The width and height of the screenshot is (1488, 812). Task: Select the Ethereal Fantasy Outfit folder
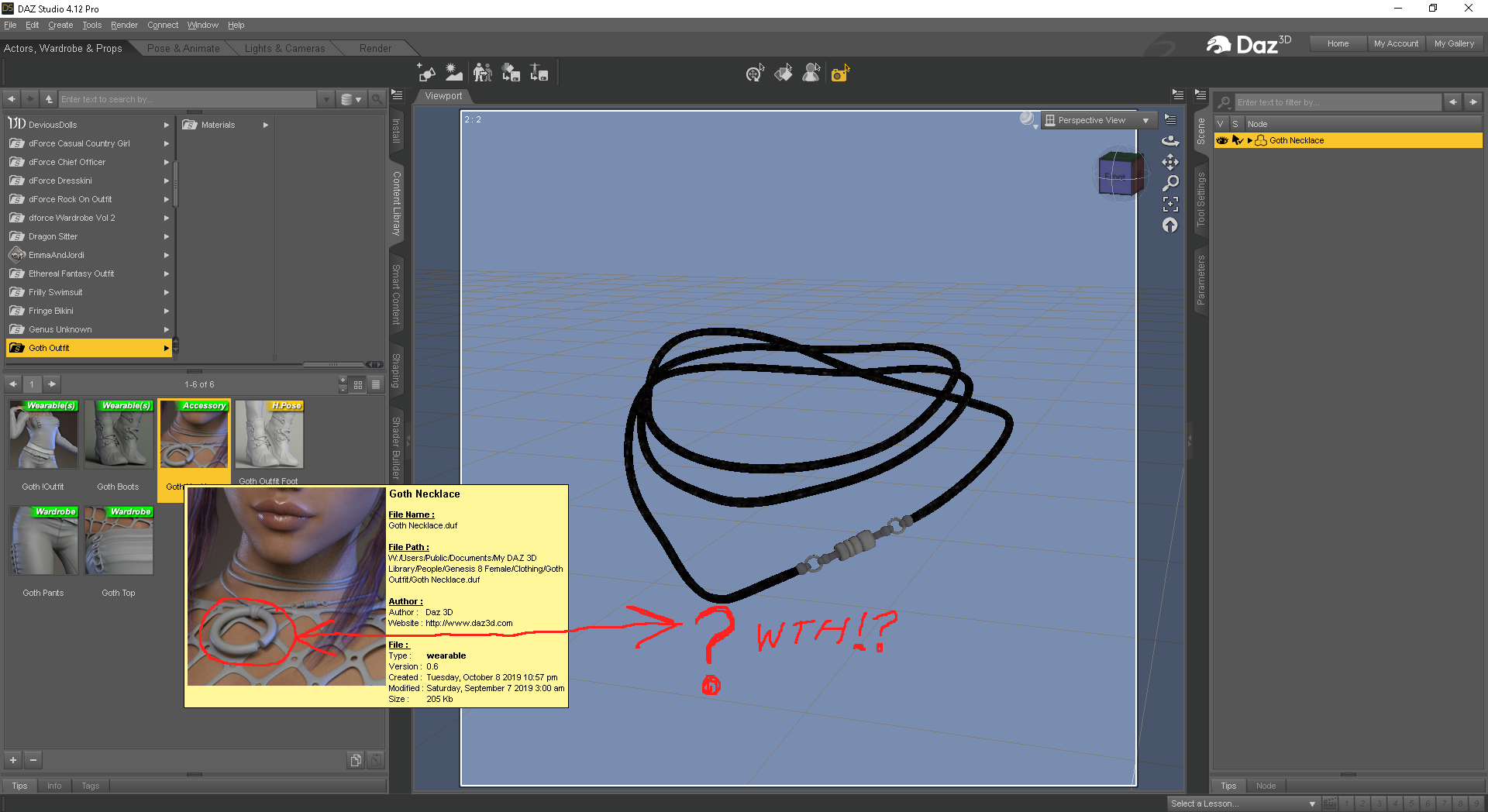click(88, 274)
